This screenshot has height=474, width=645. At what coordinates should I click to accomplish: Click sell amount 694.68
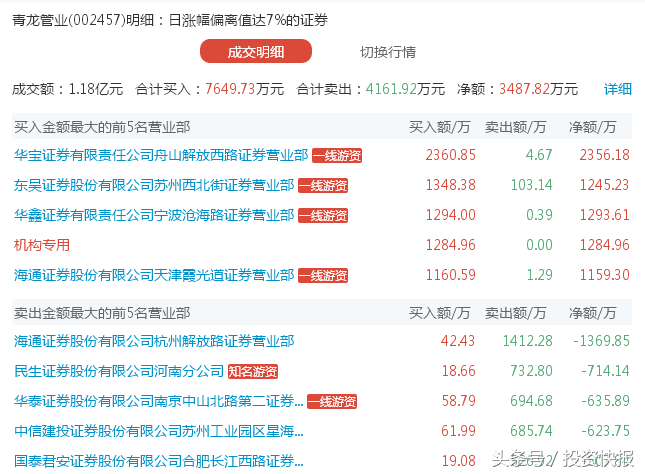click(531, 401)
